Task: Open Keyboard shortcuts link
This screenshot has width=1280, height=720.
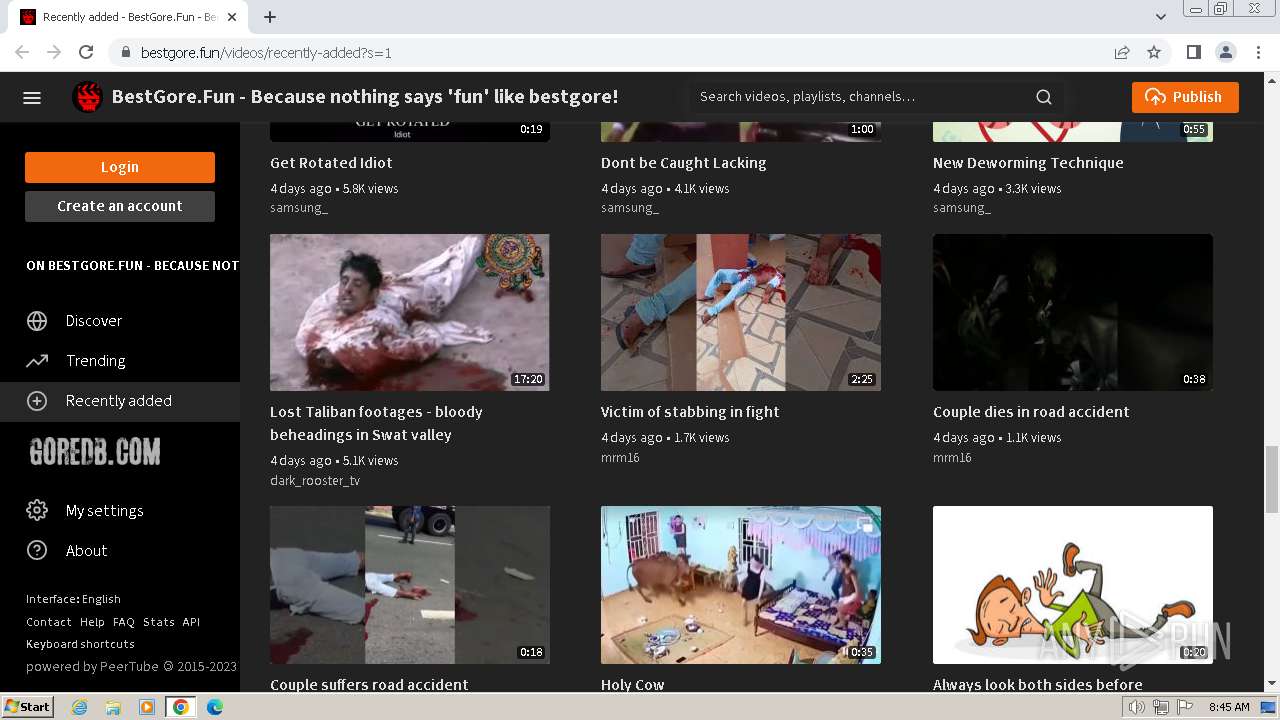Action: [80, 644]
